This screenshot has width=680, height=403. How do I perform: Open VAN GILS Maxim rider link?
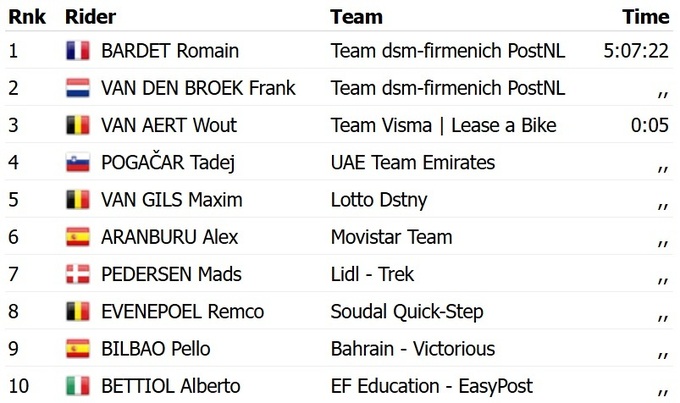coord(171,200)
